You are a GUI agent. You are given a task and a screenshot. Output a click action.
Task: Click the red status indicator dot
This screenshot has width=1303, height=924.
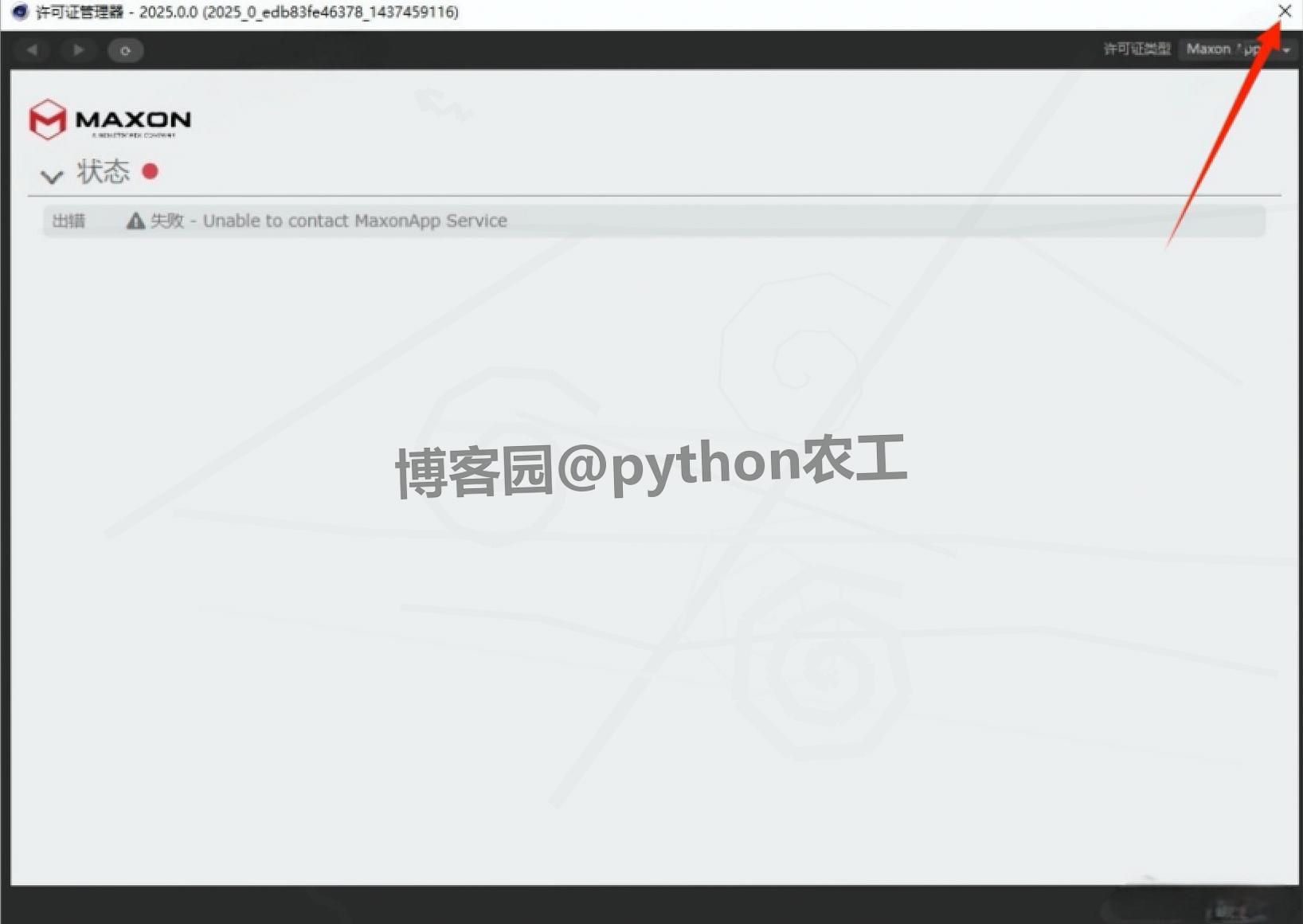[x=151, y=170]
